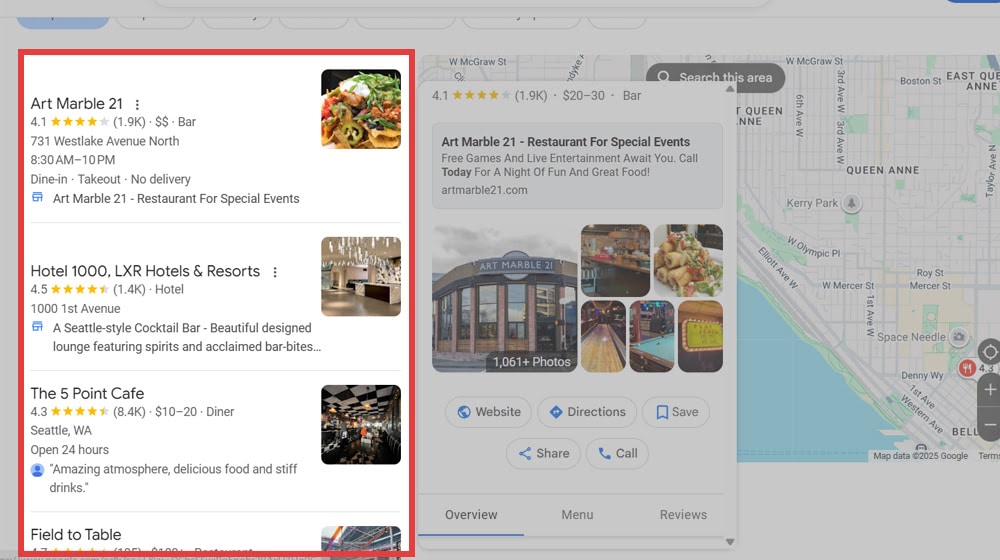Click the storefront icon beside Art Marble 21 ad text
This screenshot has width=1000, height=560.
point(38,197)
